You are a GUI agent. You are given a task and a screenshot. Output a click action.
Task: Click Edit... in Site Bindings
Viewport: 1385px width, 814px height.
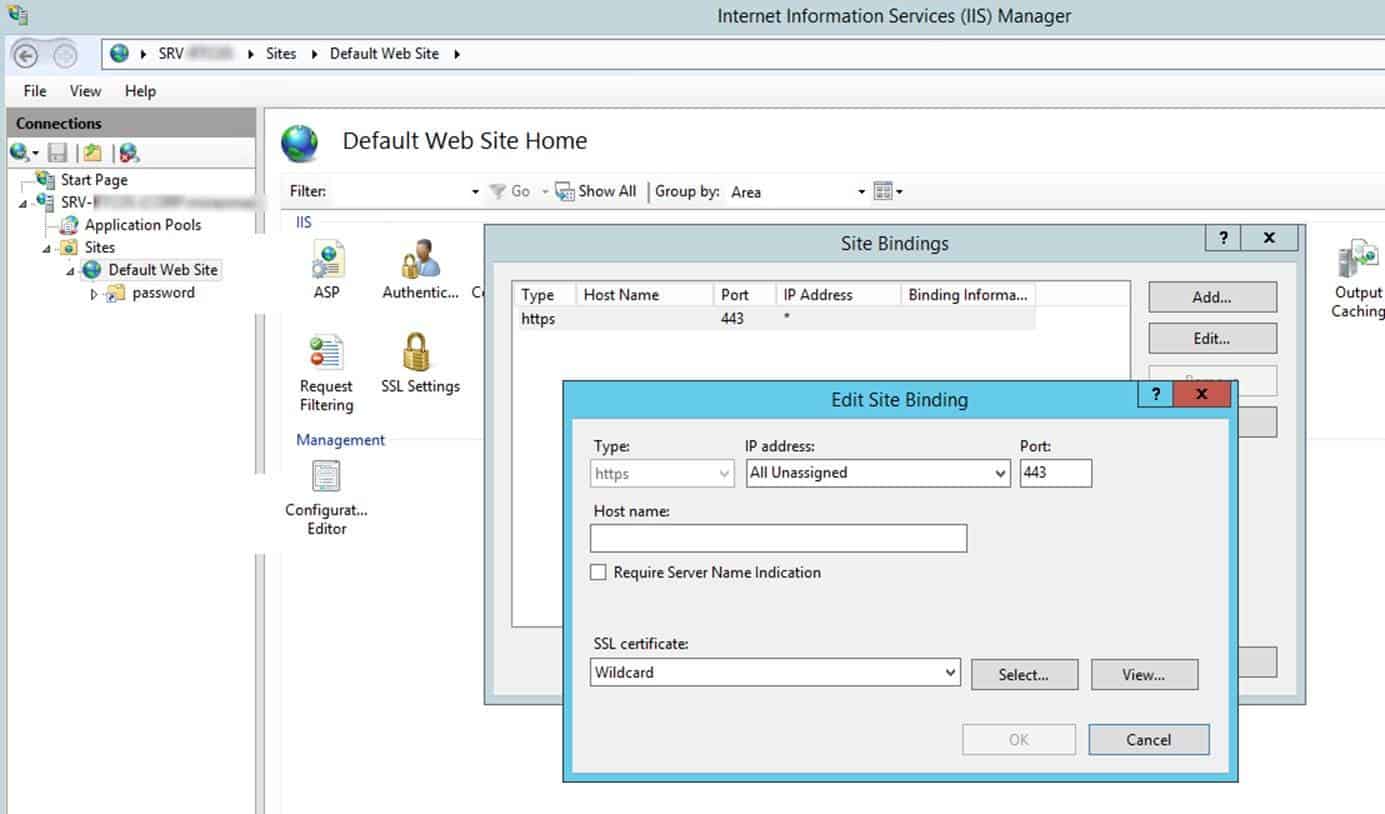[1212, 339]
